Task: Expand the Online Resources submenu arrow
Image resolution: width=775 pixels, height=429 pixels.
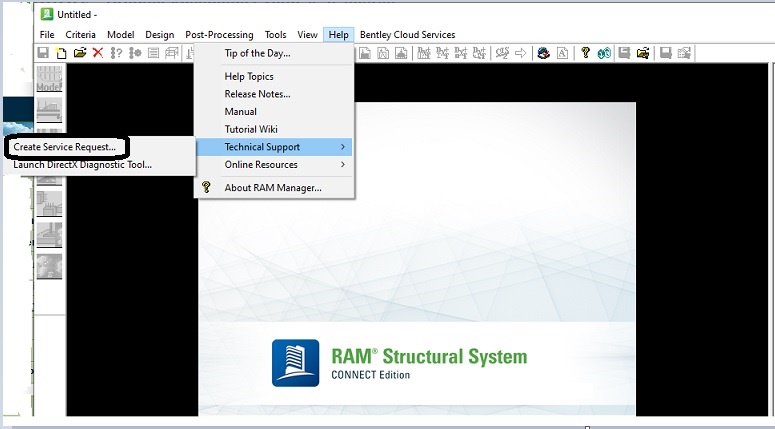Action: (x=343, y=165)
